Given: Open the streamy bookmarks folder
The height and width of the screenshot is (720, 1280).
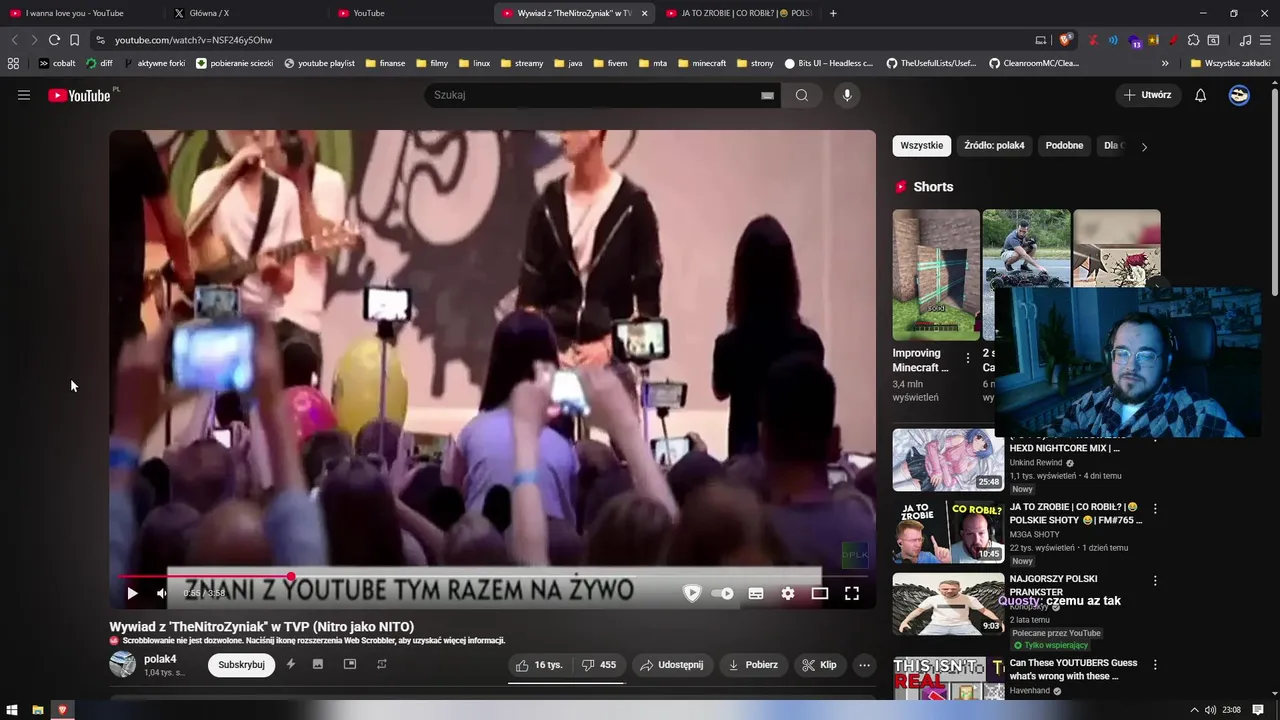Looking at the screenshot, I should 520,63.
